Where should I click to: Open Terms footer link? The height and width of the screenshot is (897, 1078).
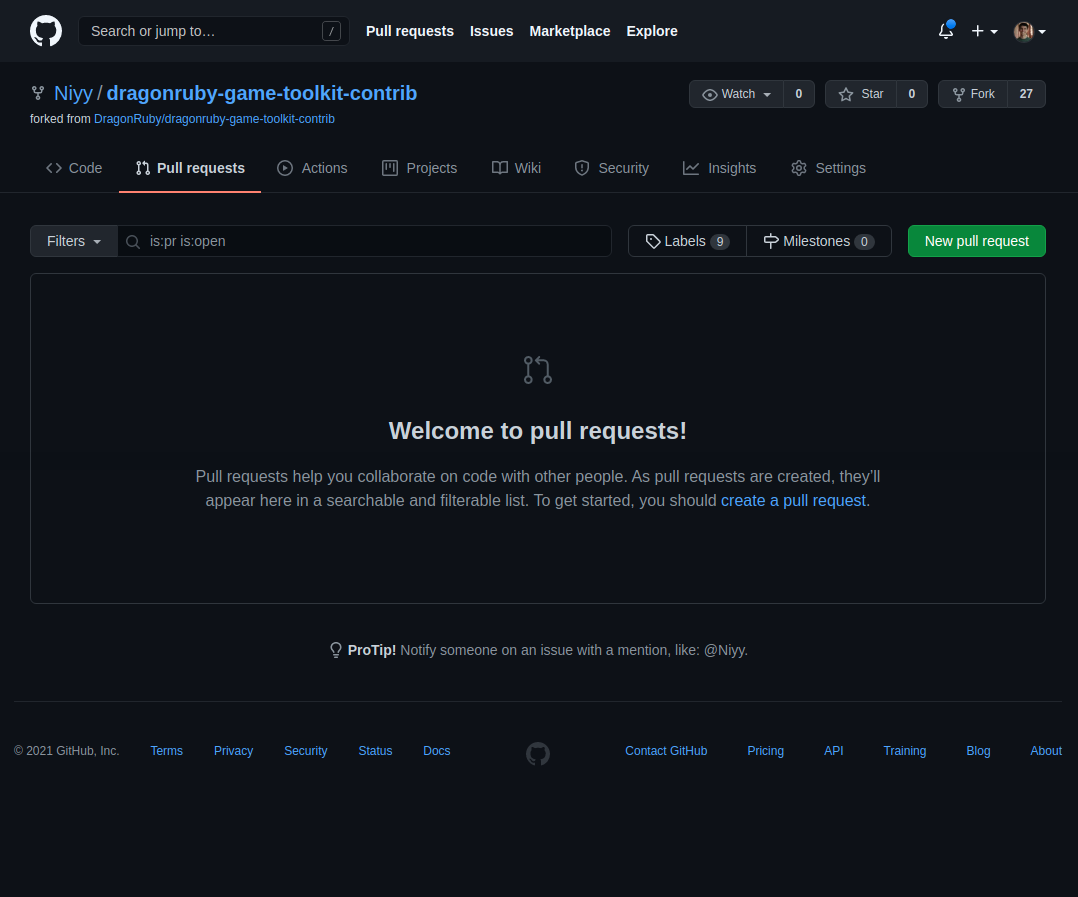click(x=166, y=751)
